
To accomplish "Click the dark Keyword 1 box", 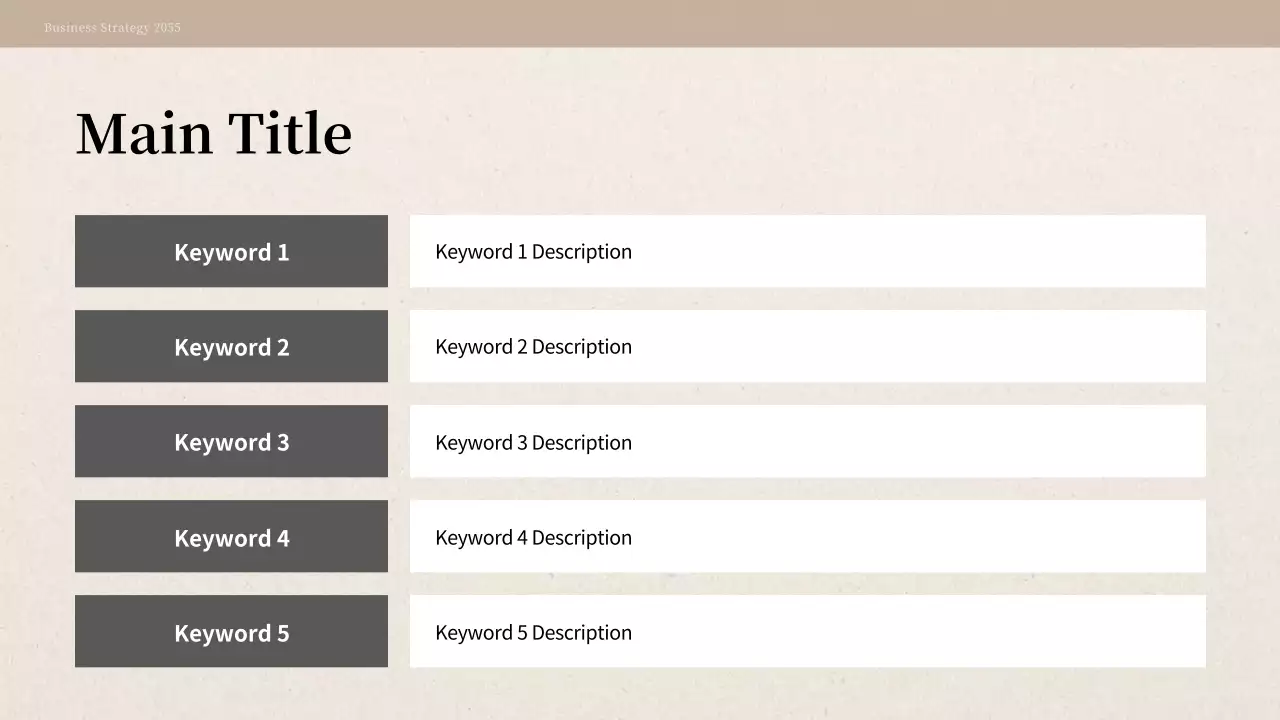I will click(231, 251).
